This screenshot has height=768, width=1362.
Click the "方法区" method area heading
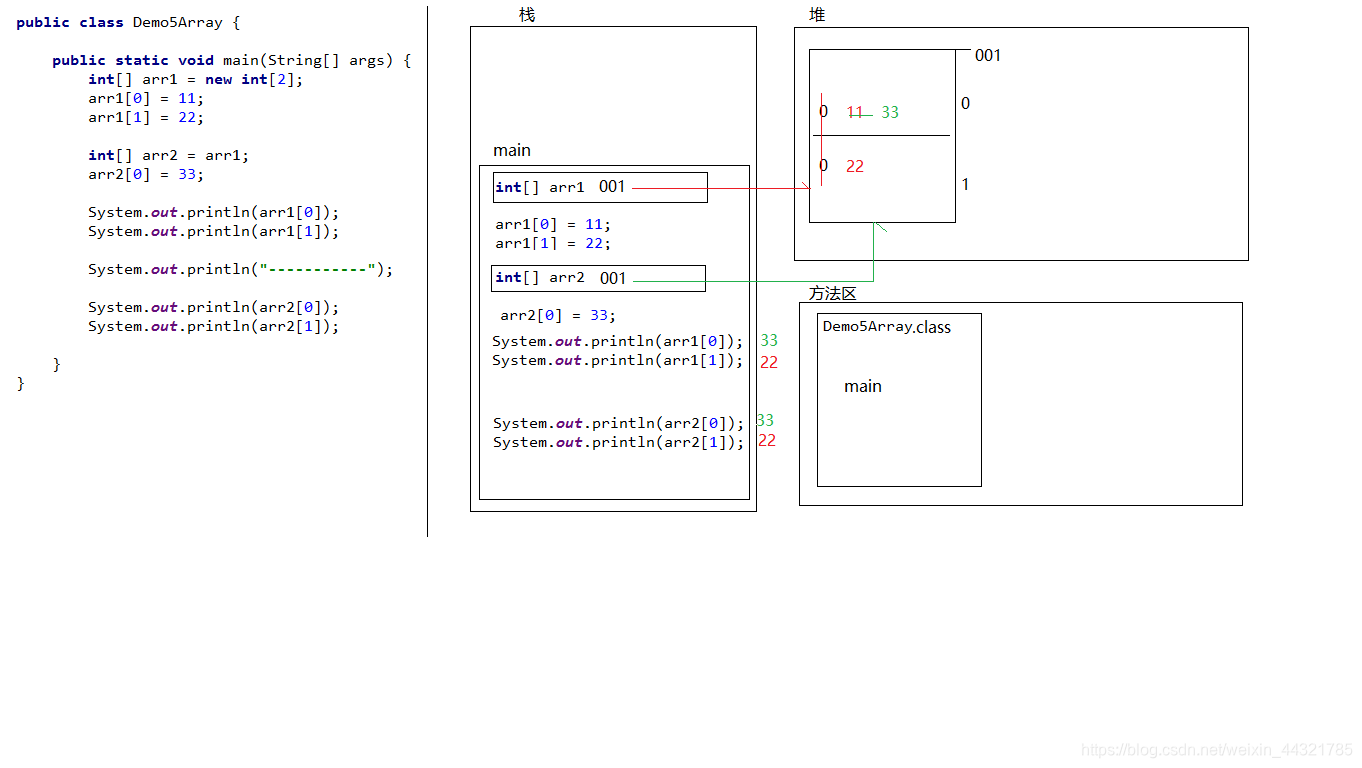point(833,293)
